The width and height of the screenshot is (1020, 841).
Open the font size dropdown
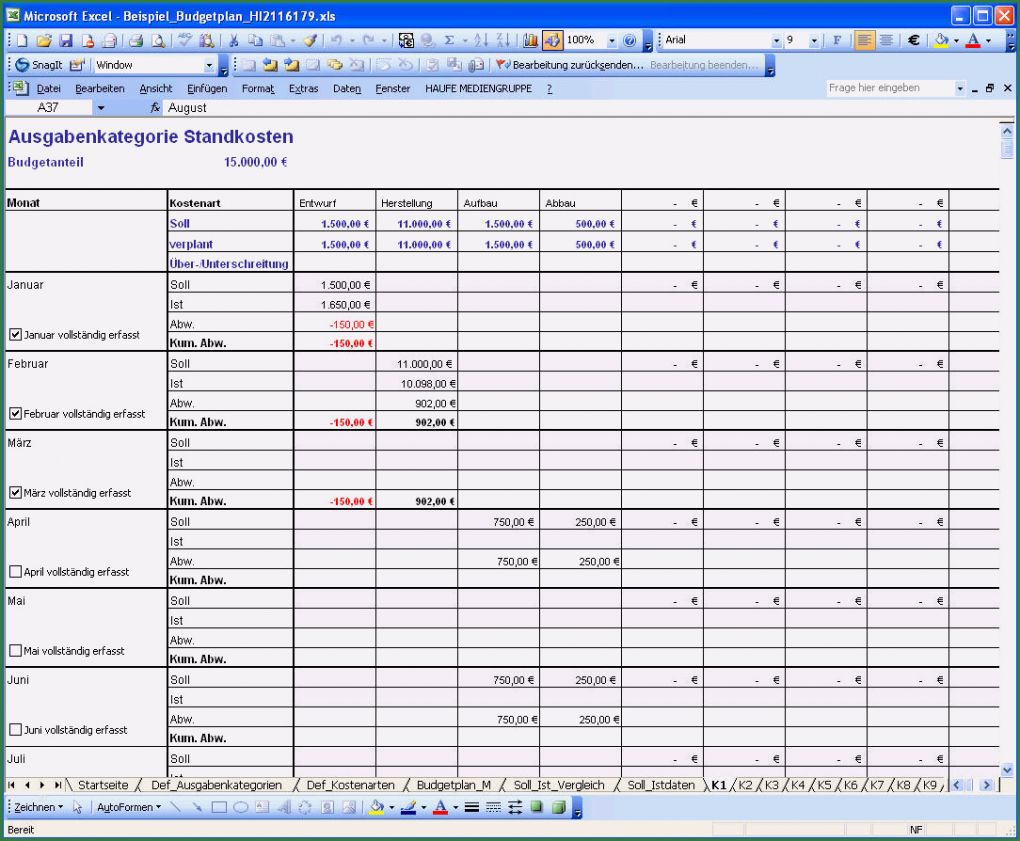(813, 41)
